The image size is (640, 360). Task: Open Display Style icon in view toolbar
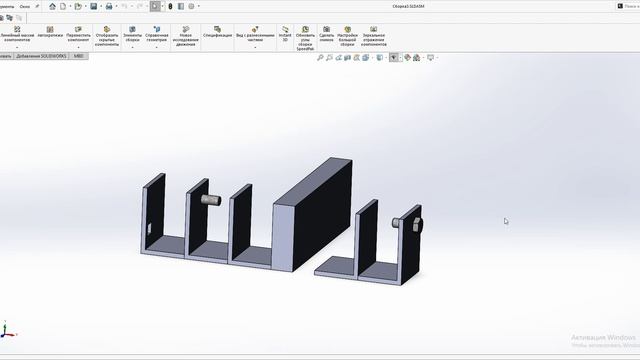point(380,58)
